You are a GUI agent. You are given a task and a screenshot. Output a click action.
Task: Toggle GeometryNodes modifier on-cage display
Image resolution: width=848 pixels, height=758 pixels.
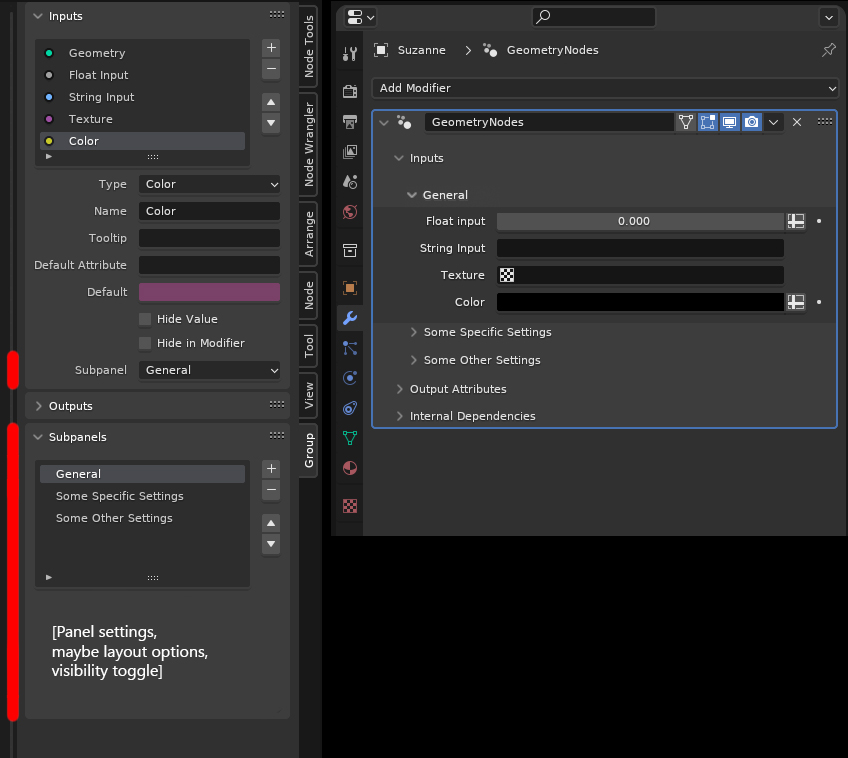coord(686,122)
